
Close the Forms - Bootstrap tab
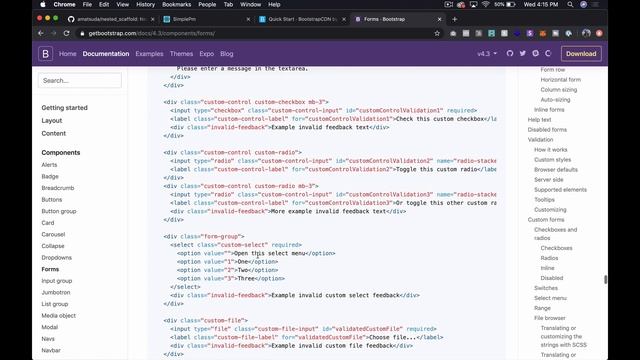coord(439,19)
